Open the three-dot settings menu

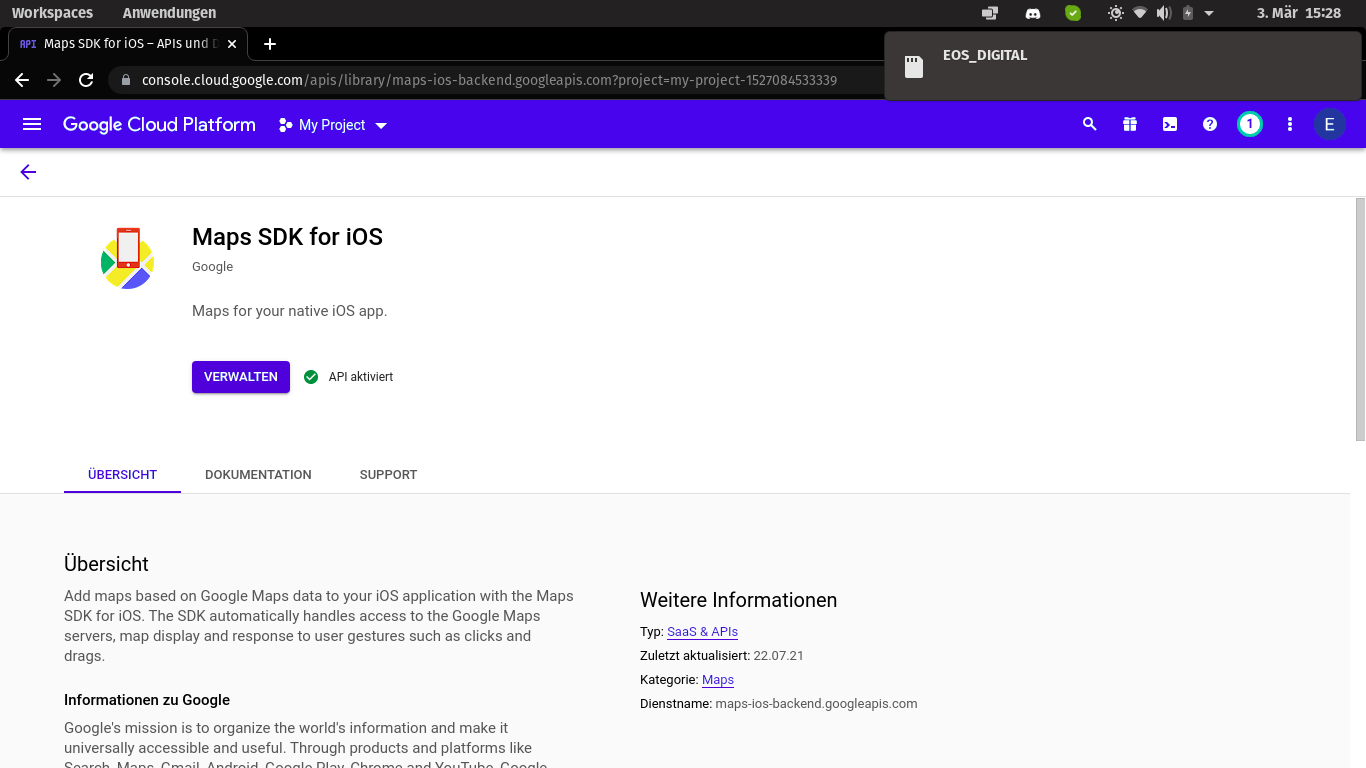[x=1290, y=124]
